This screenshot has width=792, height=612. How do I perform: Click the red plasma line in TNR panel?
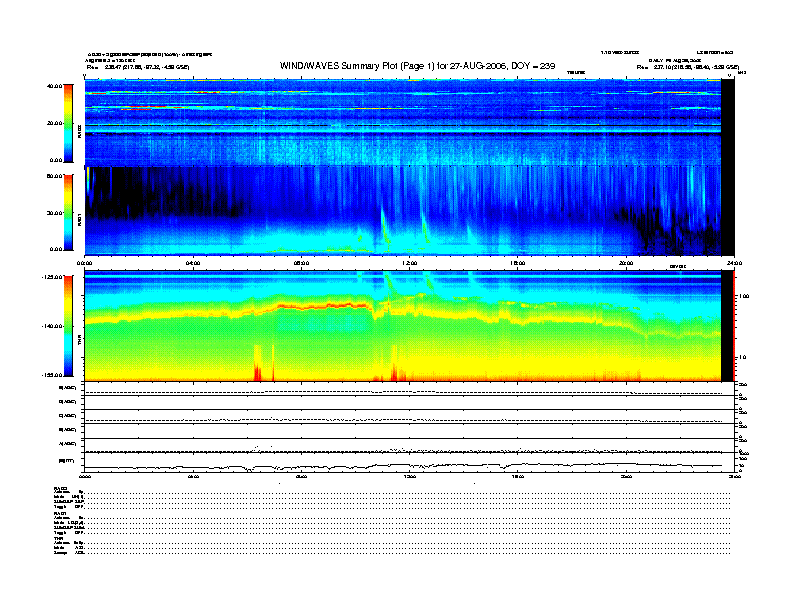pyautogui.click(x=323, y=306)
